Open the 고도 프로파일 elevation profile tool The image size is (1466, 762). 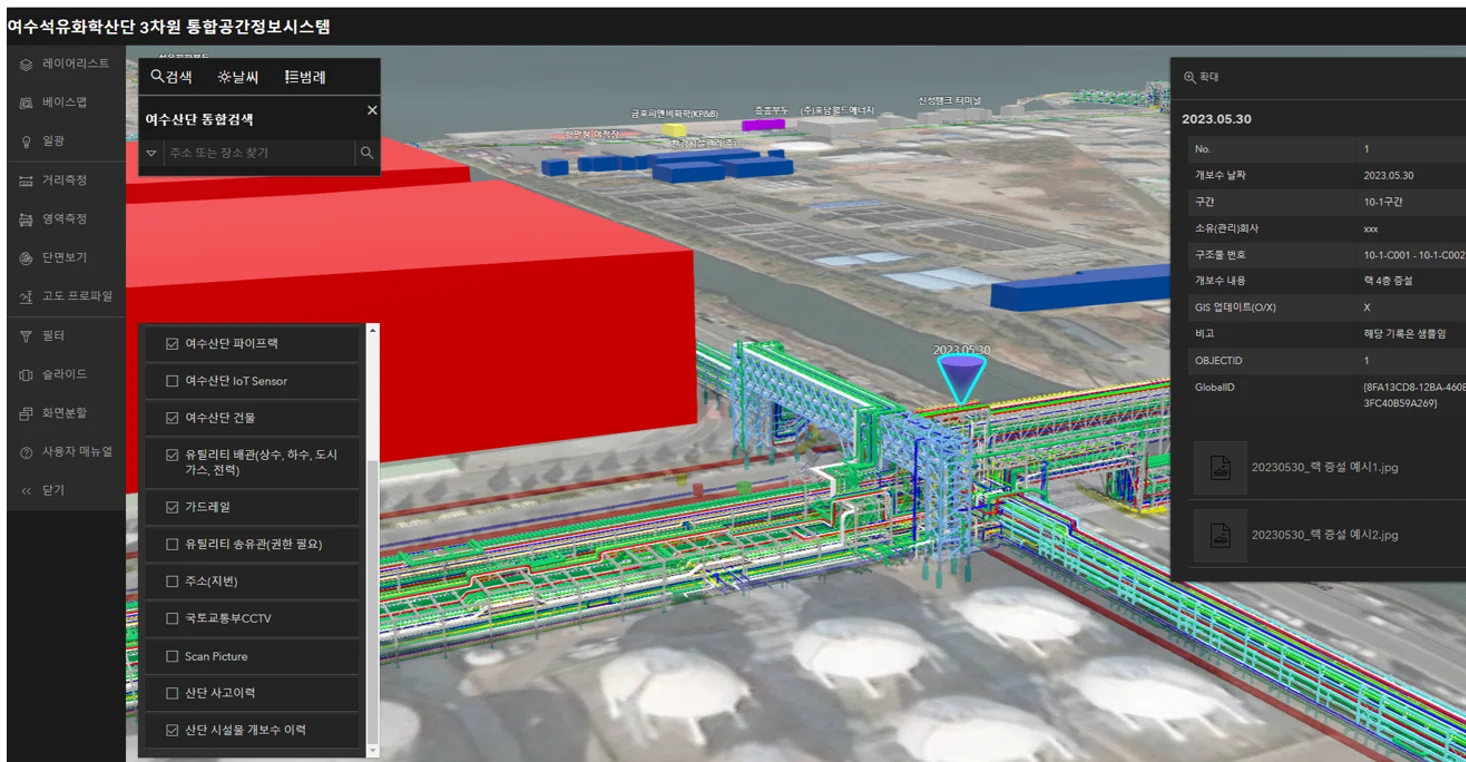27,297
